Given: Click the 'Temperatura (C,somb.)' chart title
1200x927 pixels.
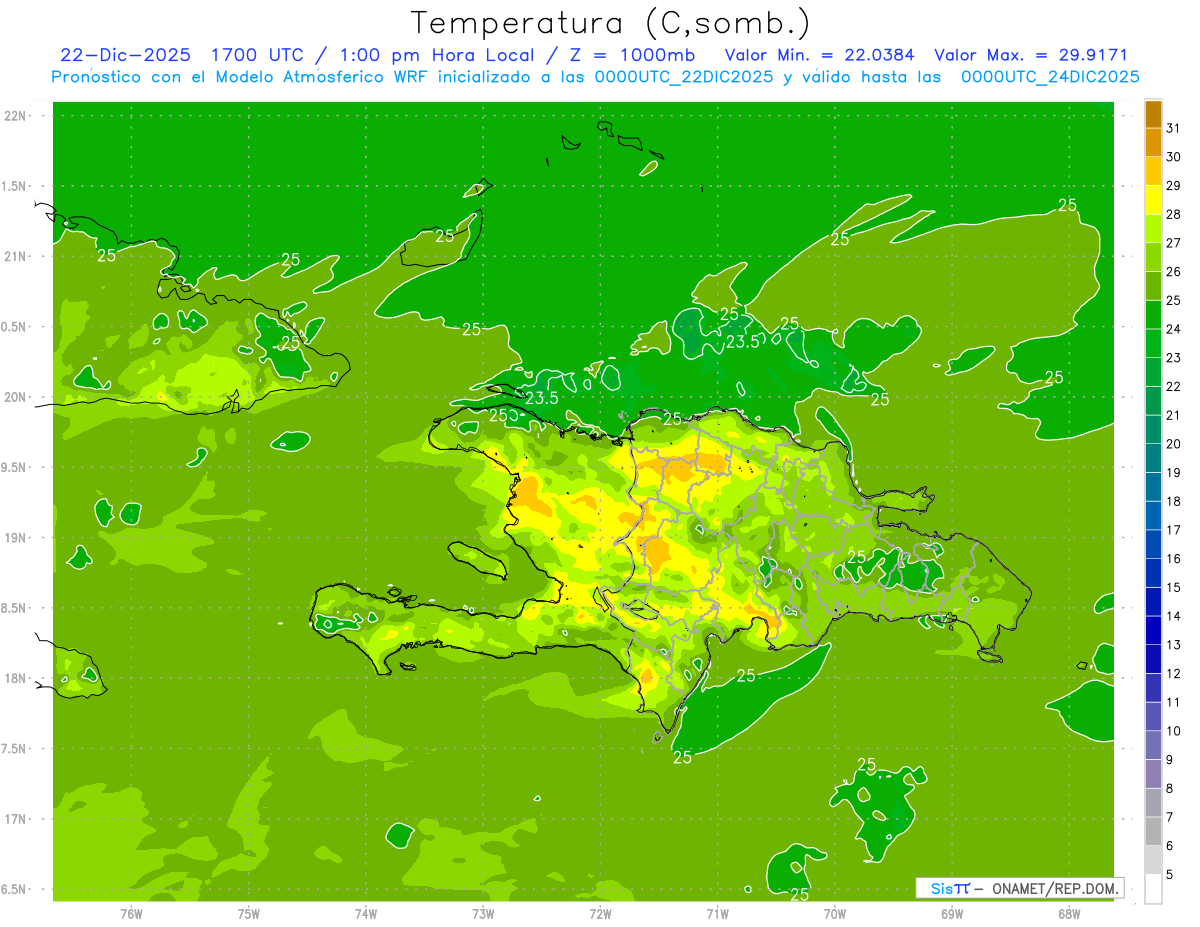Looking at the screenshot, I should 611,23.
